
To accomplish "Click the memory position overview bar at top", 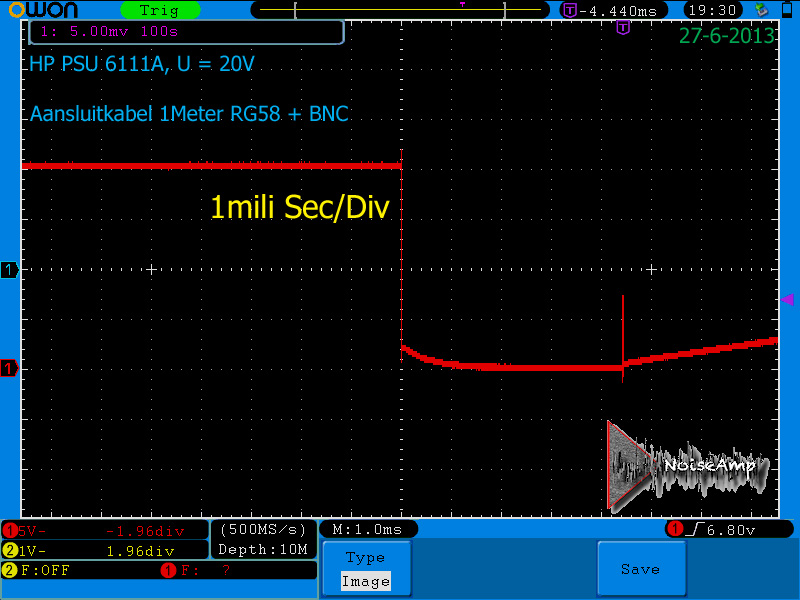I will [x=401, y=10].
